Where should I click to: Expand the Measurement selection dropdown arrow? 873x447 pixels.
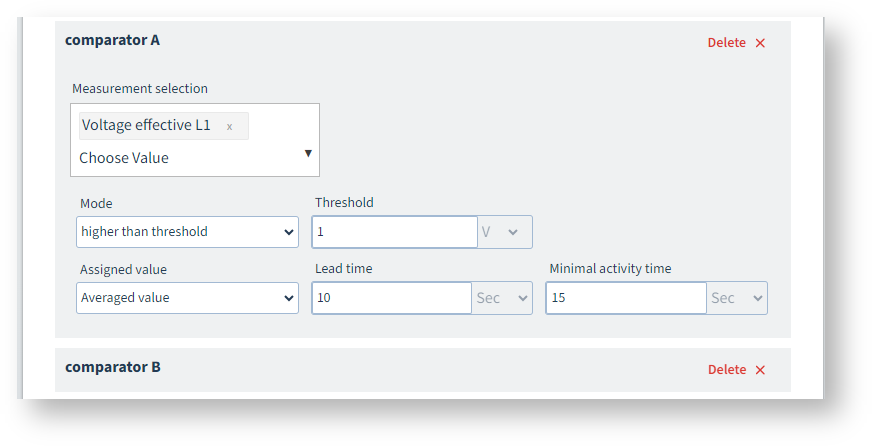pos(308,153)
